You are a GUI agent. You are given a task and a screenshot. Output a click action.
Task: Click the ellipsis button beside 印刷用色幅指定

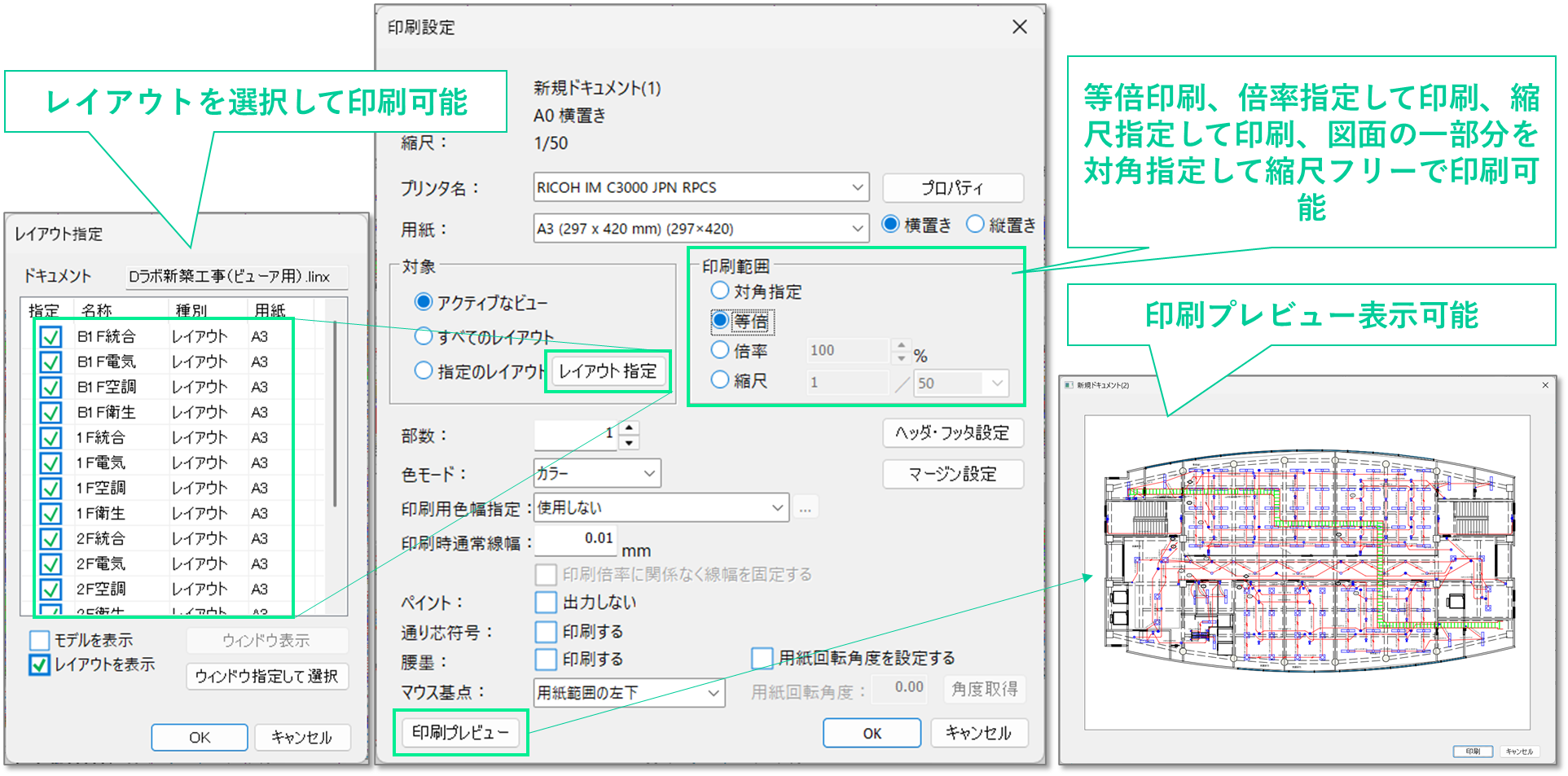(x=805, y=508)
